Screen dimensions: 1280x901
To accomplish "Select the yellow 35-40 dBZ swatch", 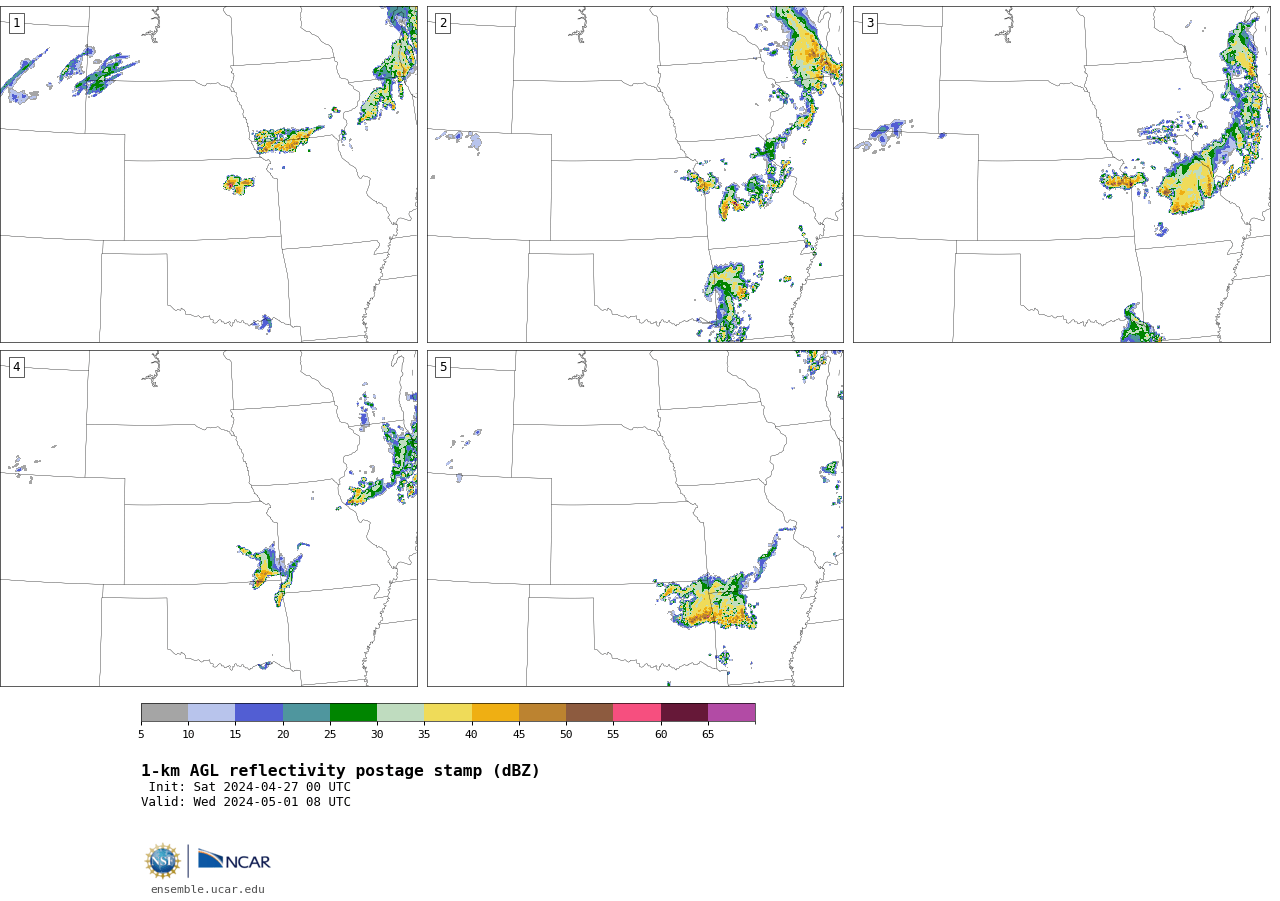I will [448, 713].
